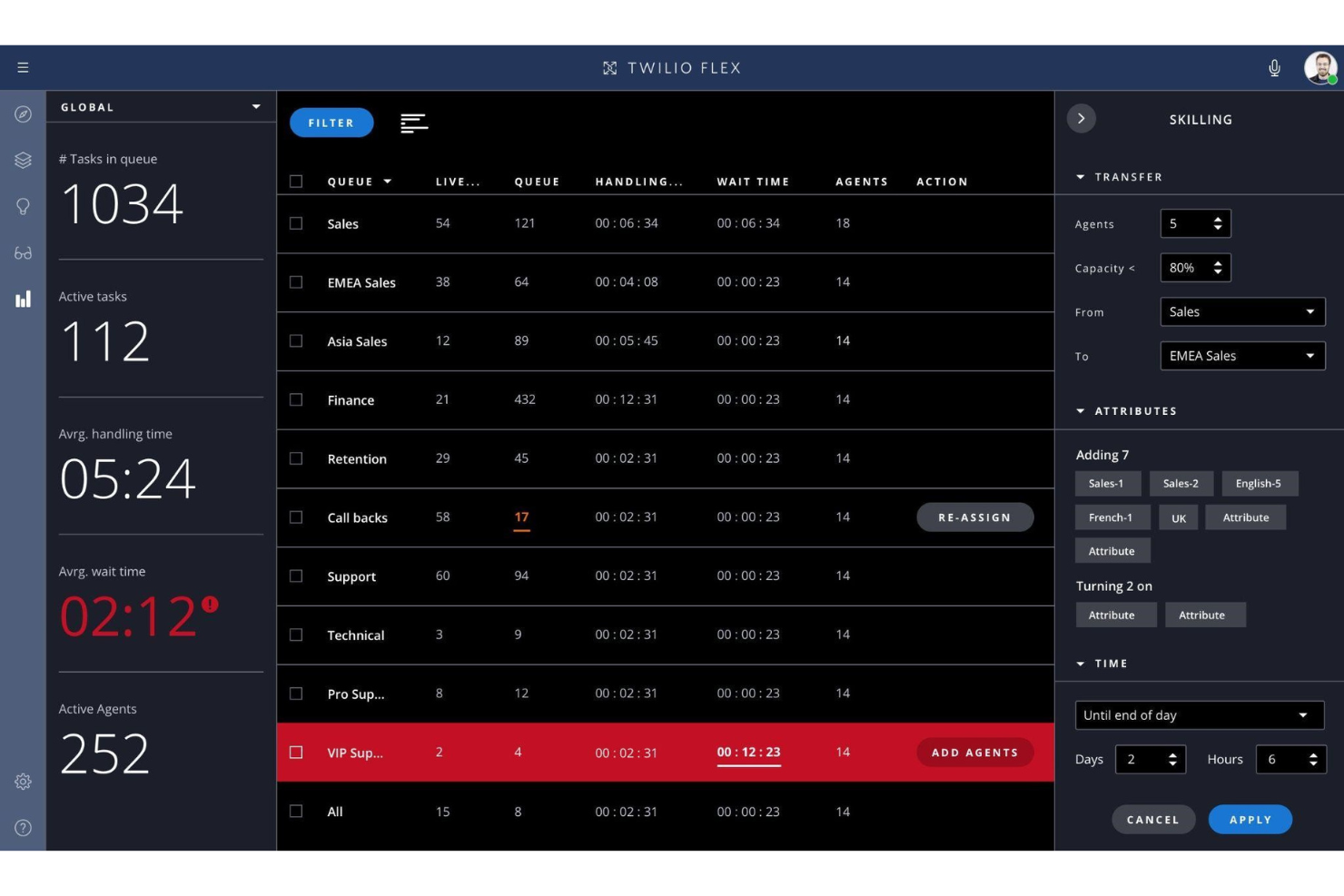Click the help question mark icon
The image size is (1344, 896).
(x=23, y=827)
